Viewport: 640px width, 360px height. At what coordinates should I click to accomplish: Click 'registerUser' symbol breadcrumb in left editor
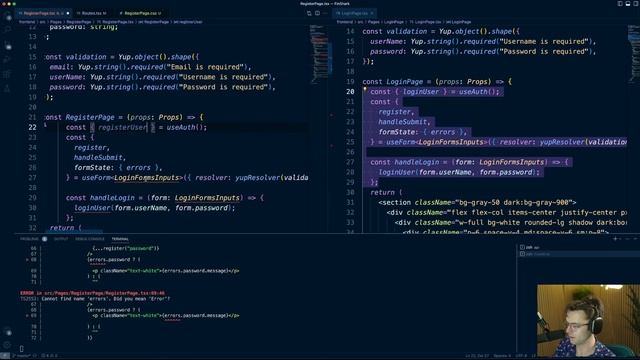point(188,22)
